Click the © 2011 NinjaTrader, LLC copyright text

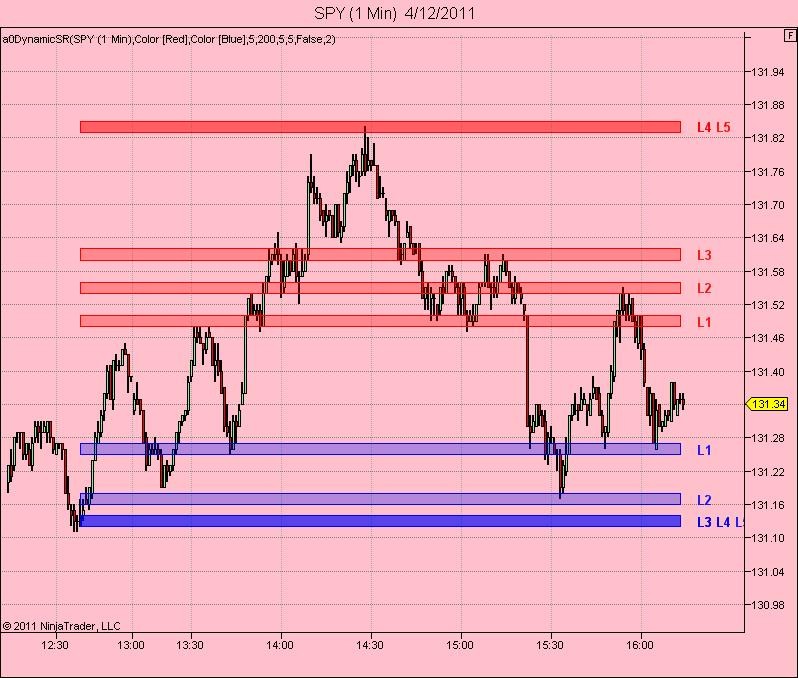(62, 626)
